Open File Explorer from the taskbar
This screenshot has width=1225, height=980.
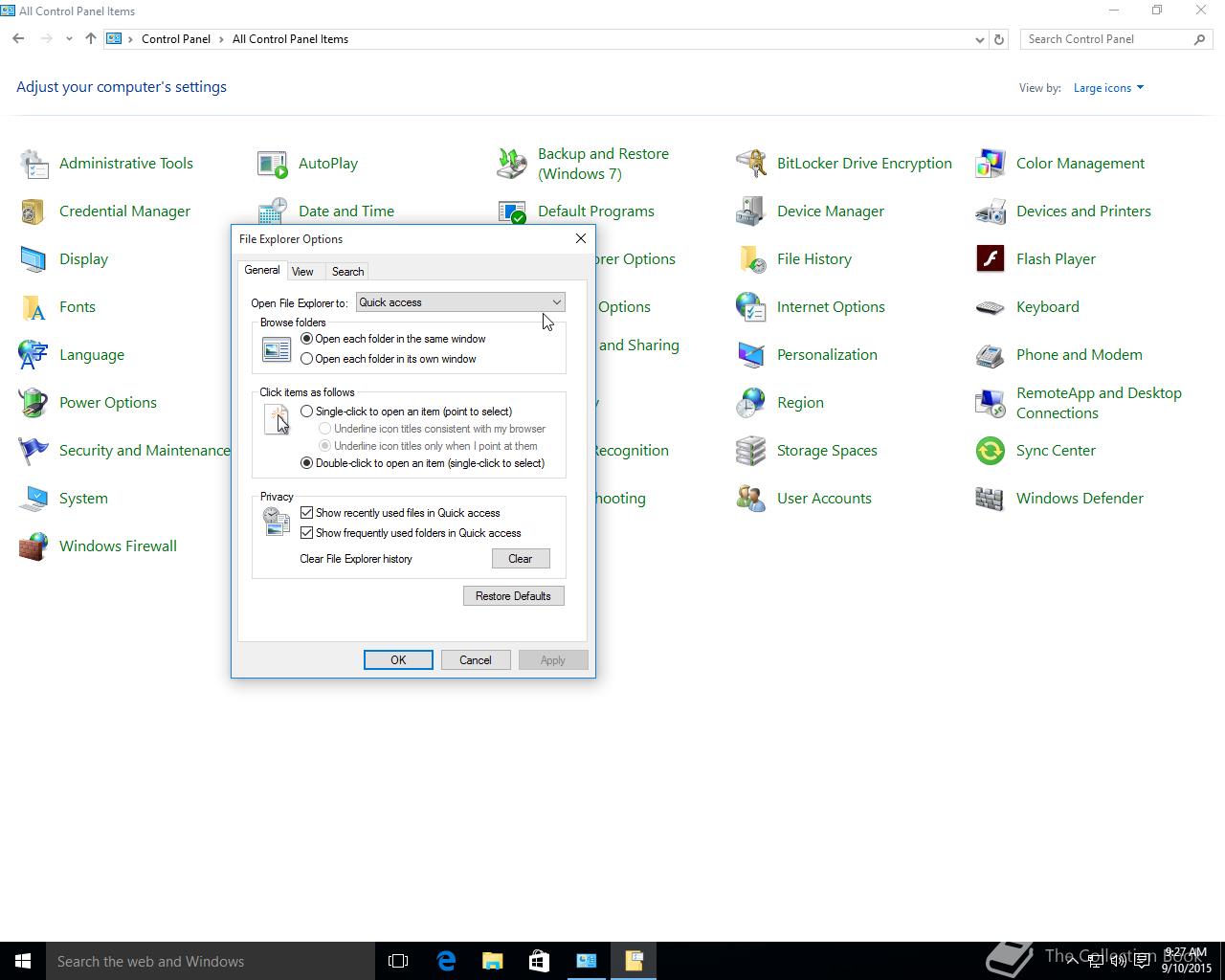[493, 961]
